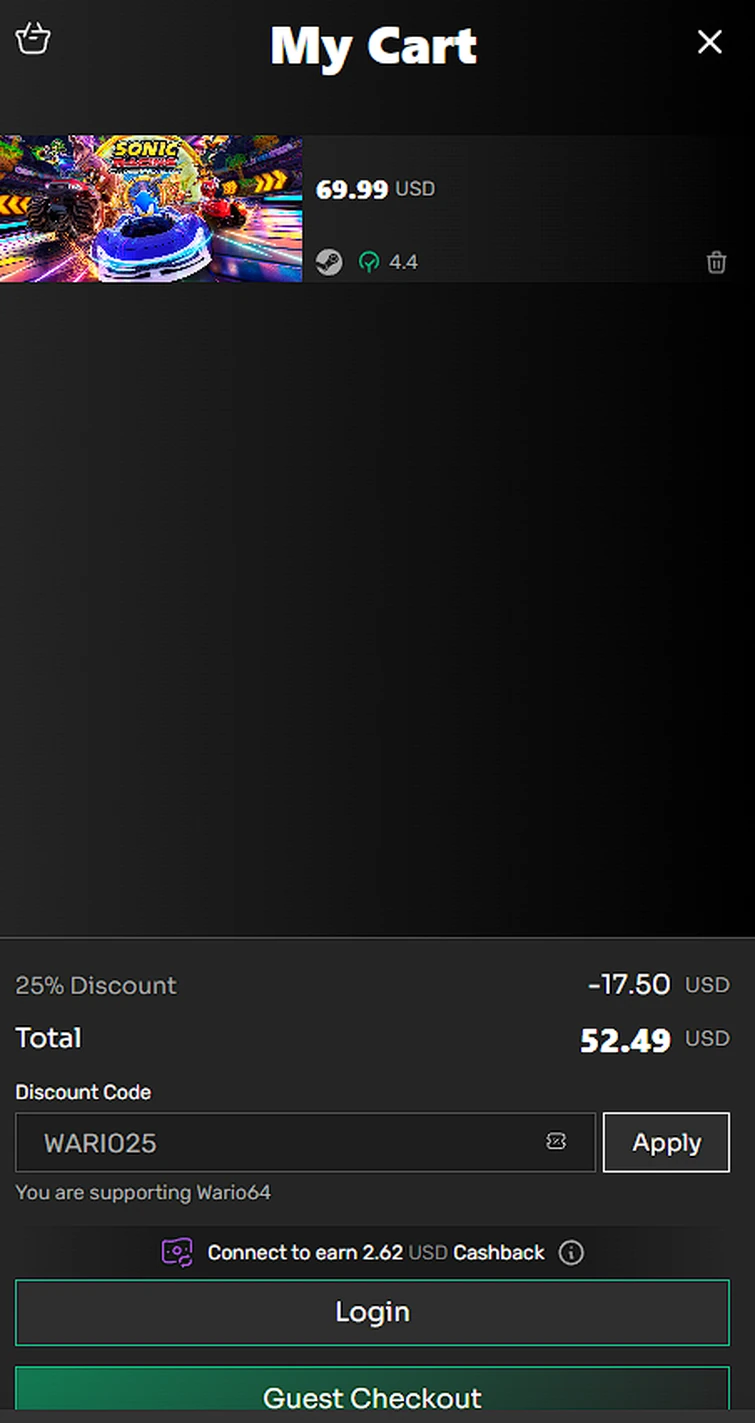This screenshot has height=1423, width=755.
Task: Open the shopping cart icon top-left
Action: [33, 40]
